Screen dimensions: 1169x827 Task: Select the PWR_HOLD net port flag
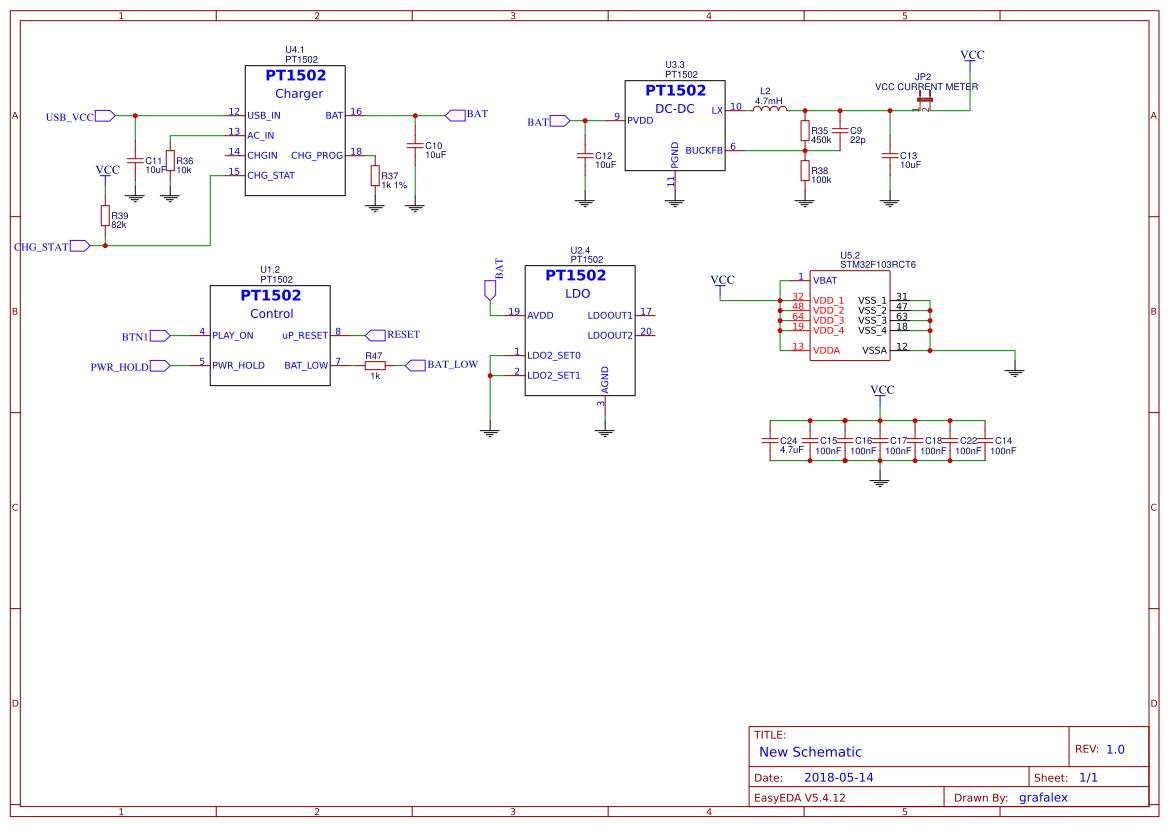point(160,365)
